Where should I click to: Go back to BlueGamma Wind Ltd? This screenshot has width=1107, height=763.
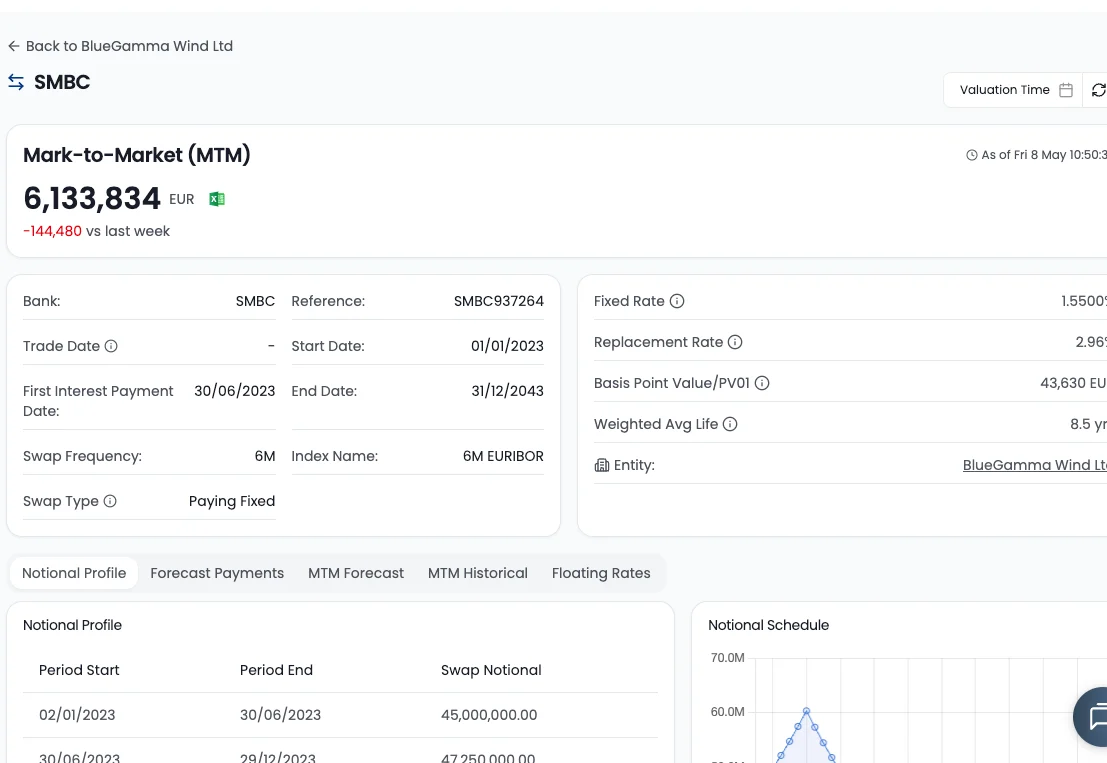click(120, 46)
